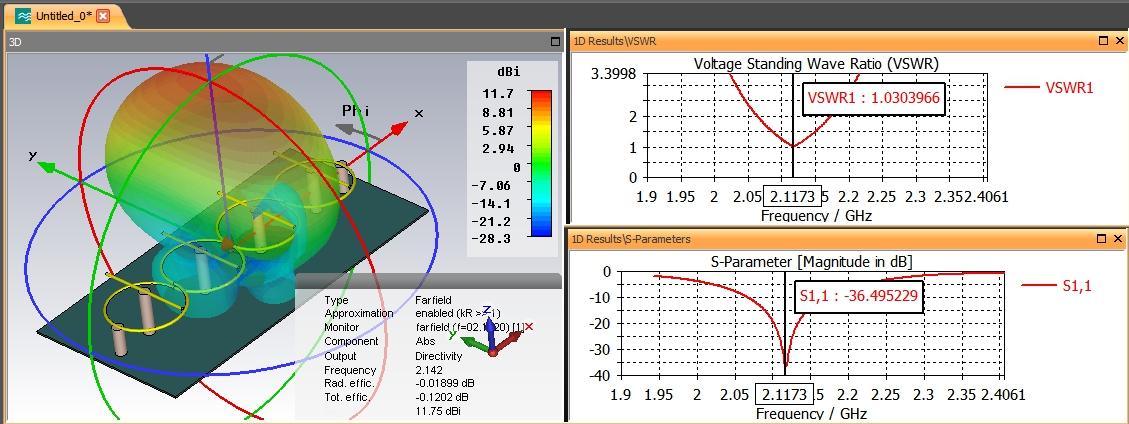Click the coordinate axis triad in 3D view
The image size is (1129, 424).
[x=491, y=332]
